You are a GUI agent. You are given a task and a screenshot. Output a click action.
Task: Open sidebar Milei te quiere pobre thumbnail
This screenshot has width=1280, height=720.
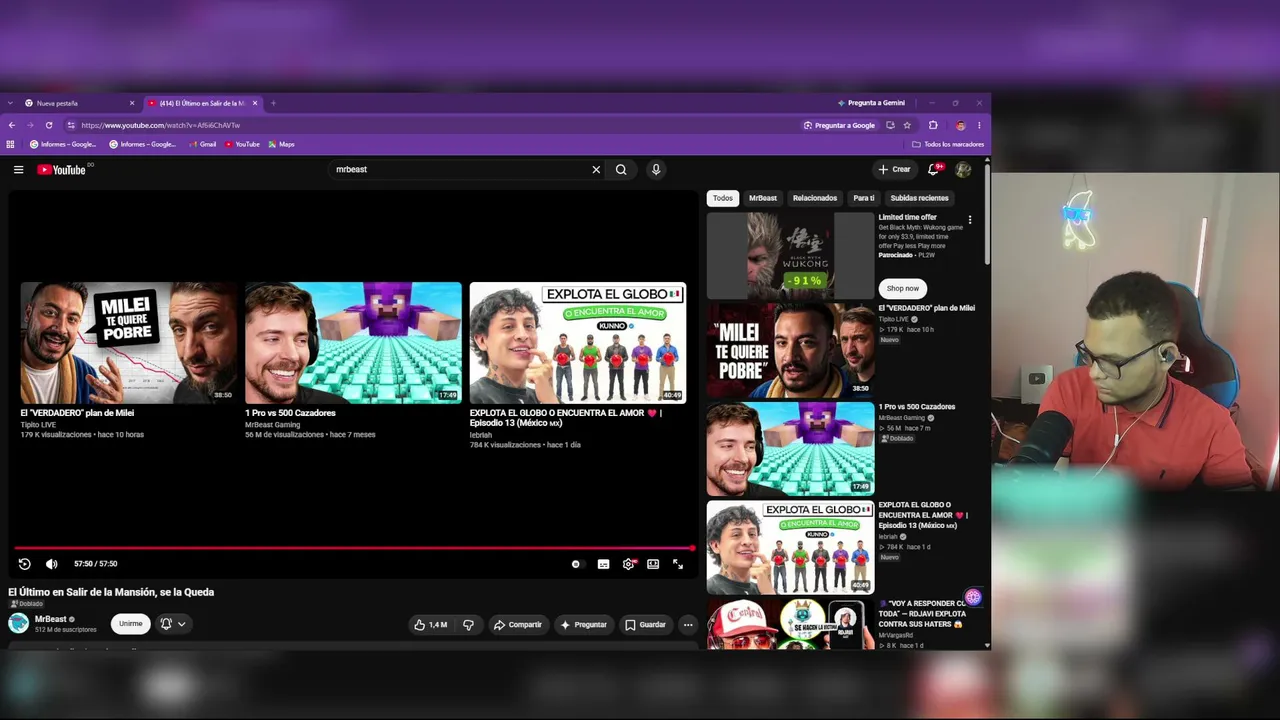[x=790, y=350]
